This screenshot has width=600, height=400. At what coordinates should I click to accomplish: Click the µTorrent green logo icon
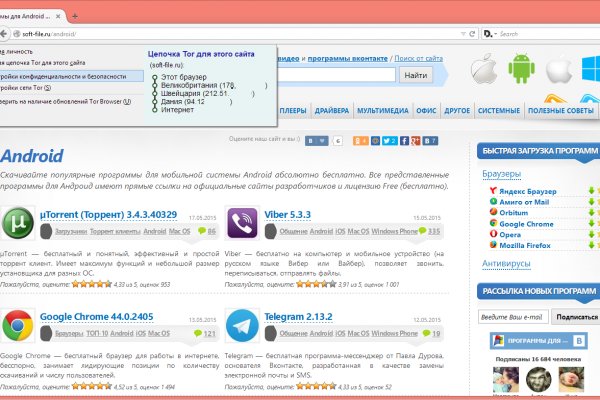pyautogui.click(x=17, y=223)
